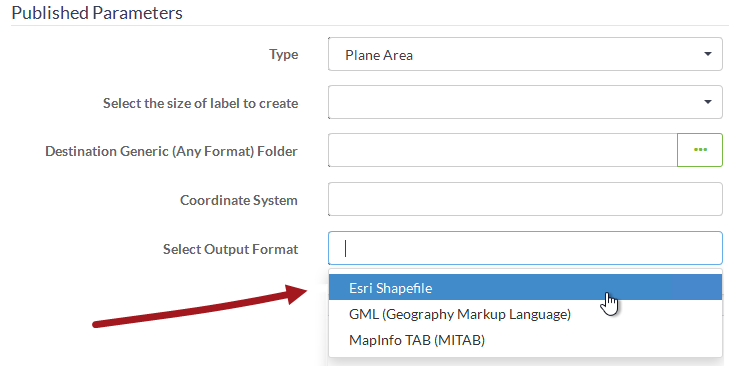Screen dimensions: 729x370
Task: Focus the Destination Generic Folder text field
Action: [503, 150]
